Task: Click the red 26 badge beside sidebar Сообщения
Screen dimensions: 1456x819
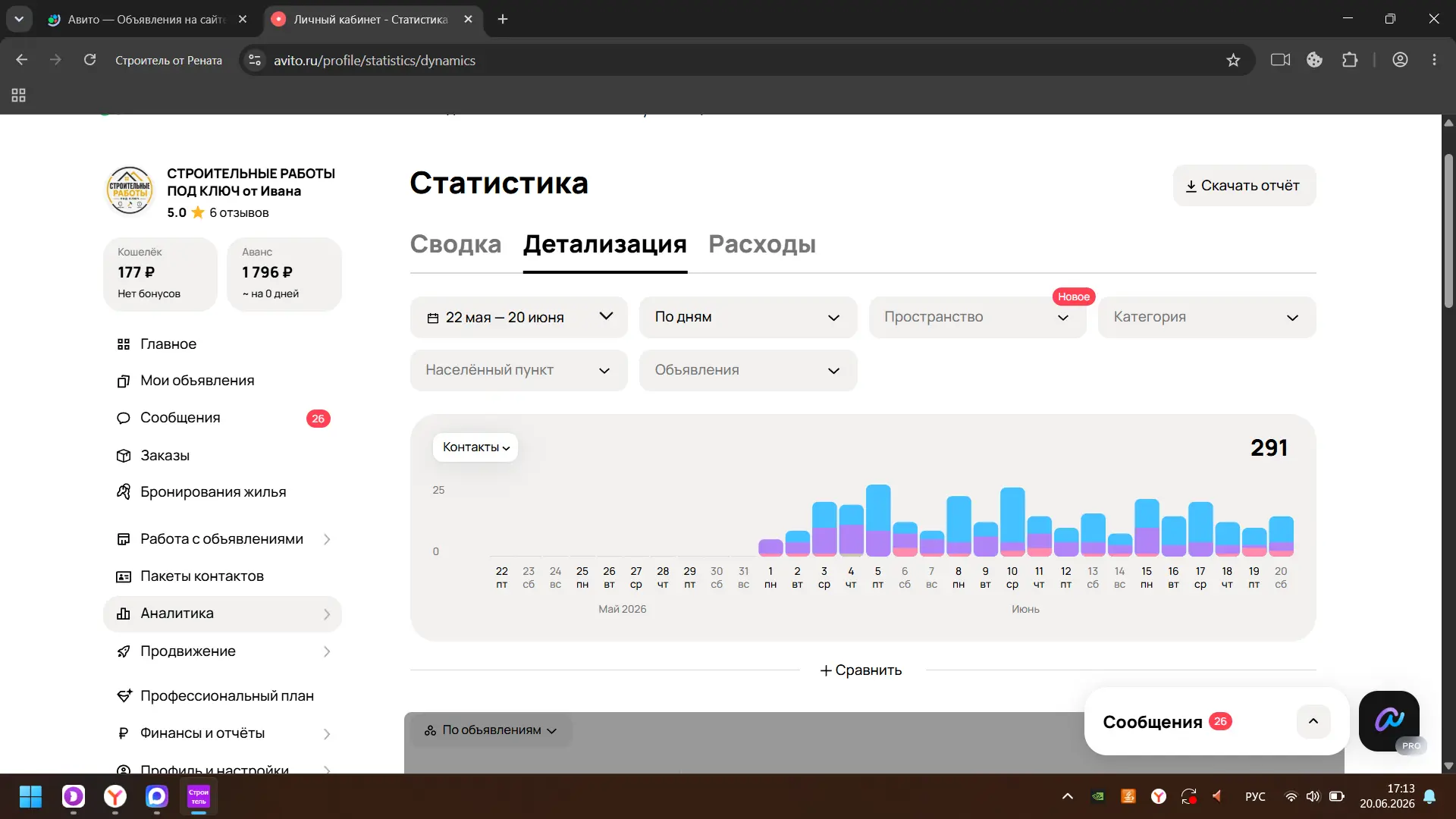Action: click(318, 419)
